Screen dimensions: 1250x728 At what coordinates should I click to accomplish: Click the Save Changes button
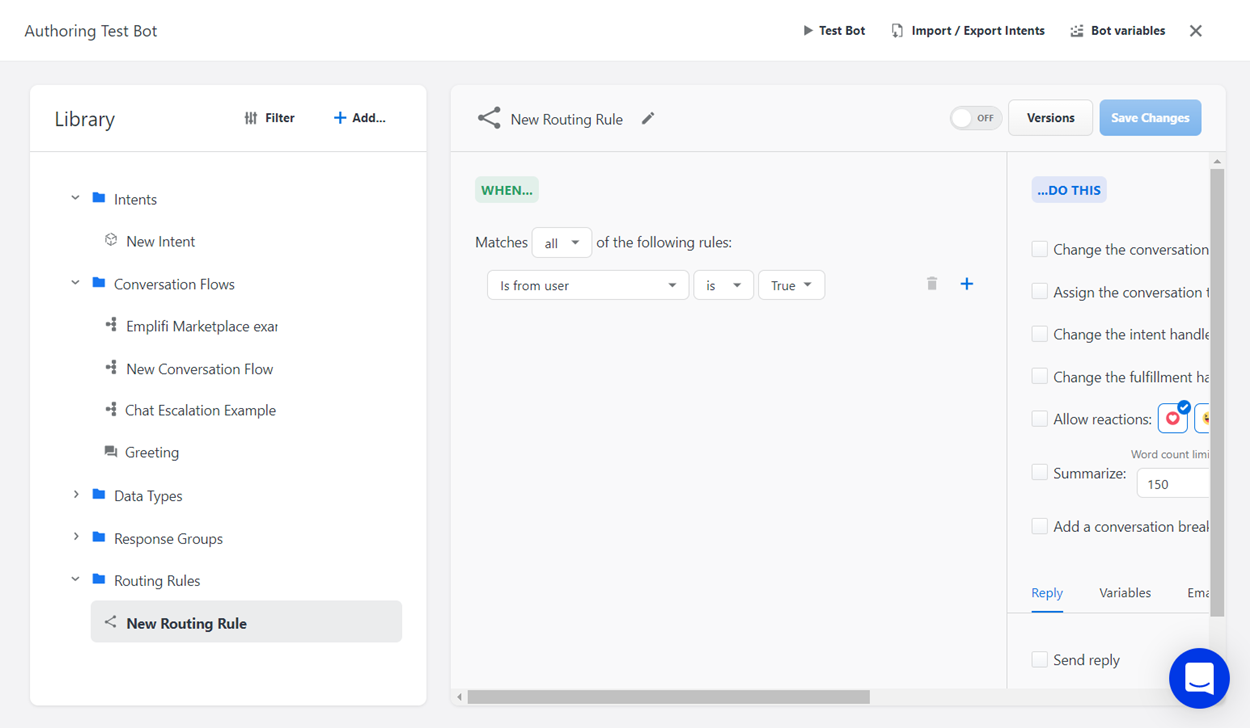(1150, 118)
